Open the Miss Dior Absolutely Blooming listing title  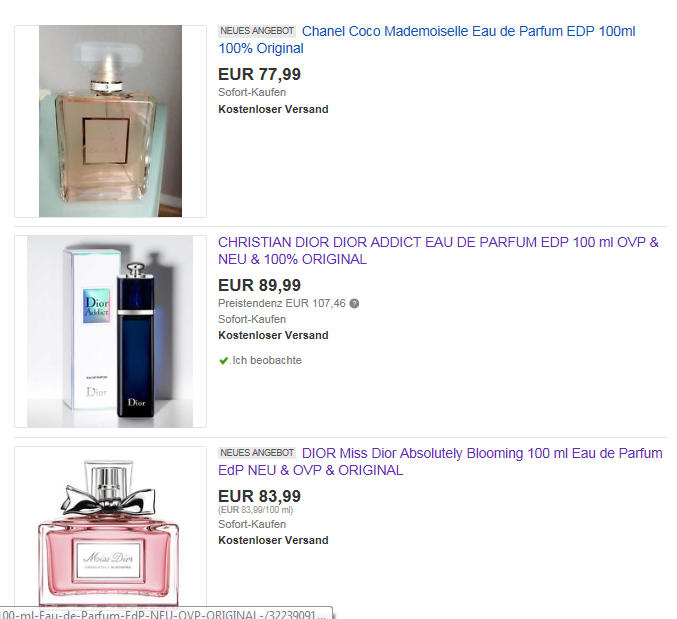click(x=440, y=462)
